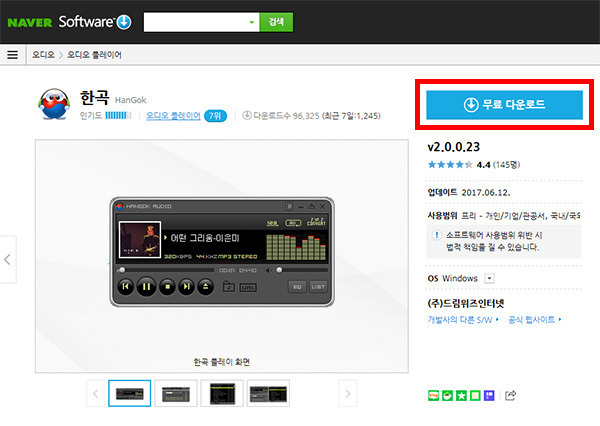The width and height of the screenshot is (600, 426).
Task: Select the third screenshot thumbnail
Action: [222, 393]
